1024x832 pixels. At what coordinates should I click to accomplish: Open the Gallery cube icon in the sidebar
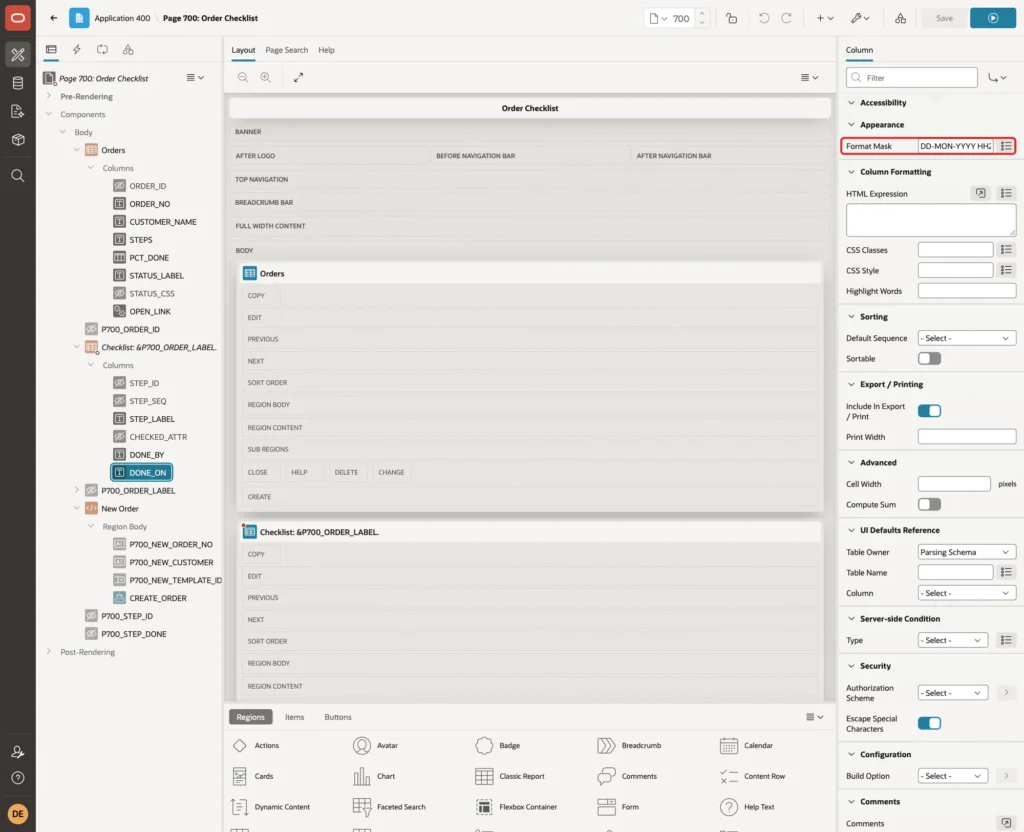click(x=18, y=139)
